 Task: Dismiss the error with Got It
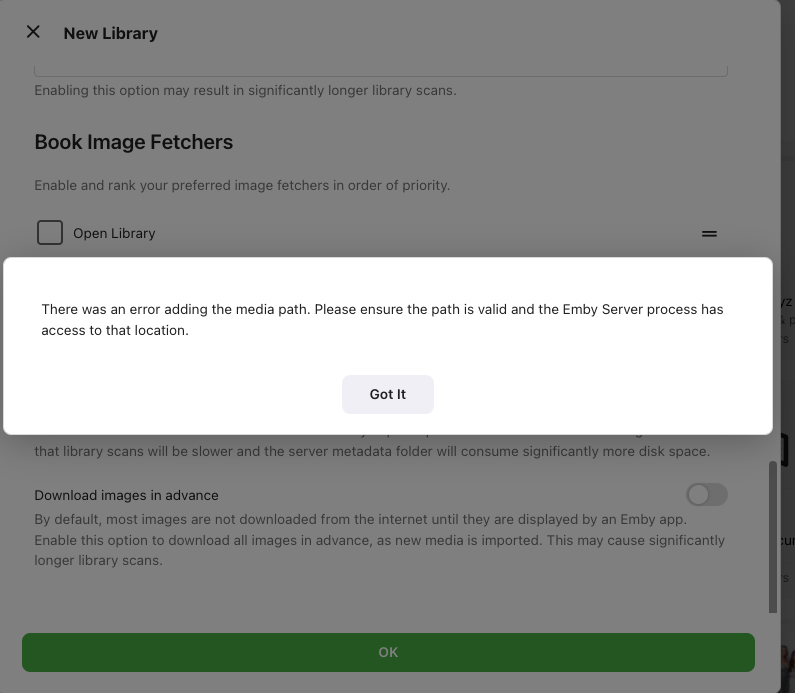point(388,394)
